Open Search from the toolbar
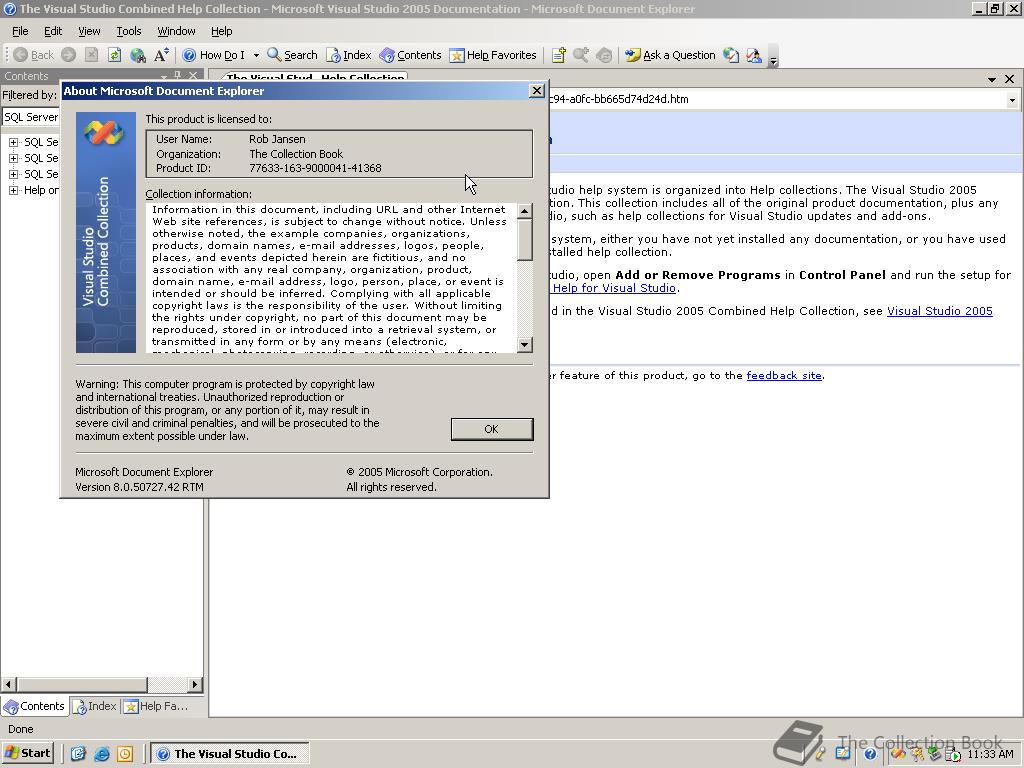This screenshot has height=768, width=1024. pyautogui.click(x=293, y=56)
